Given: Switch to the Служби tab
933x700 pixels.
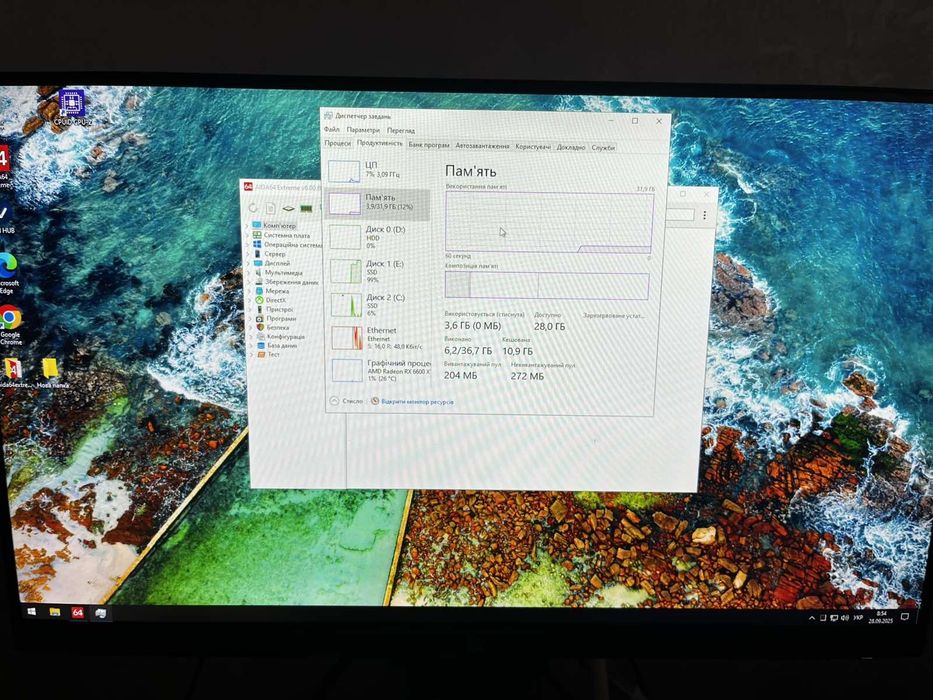Looking at the screenshot, I should (603, 148).
